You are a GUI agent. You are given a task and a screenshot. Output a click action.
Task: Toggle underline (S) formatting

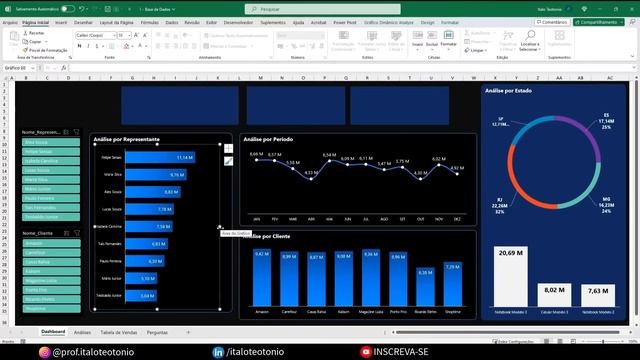pyautogui.click(x=97, y=46)
